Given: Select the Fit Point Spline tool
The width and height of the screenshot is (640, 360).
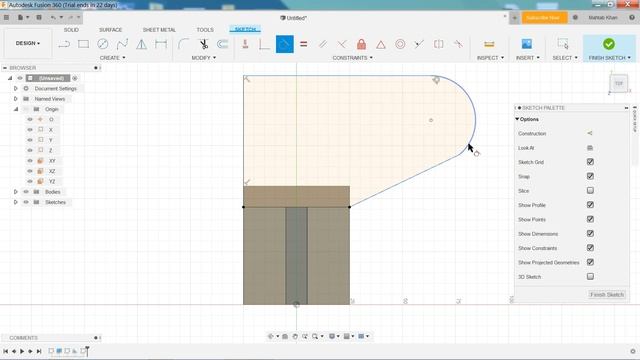Looking at the screenshot, I should click(122, 44).
